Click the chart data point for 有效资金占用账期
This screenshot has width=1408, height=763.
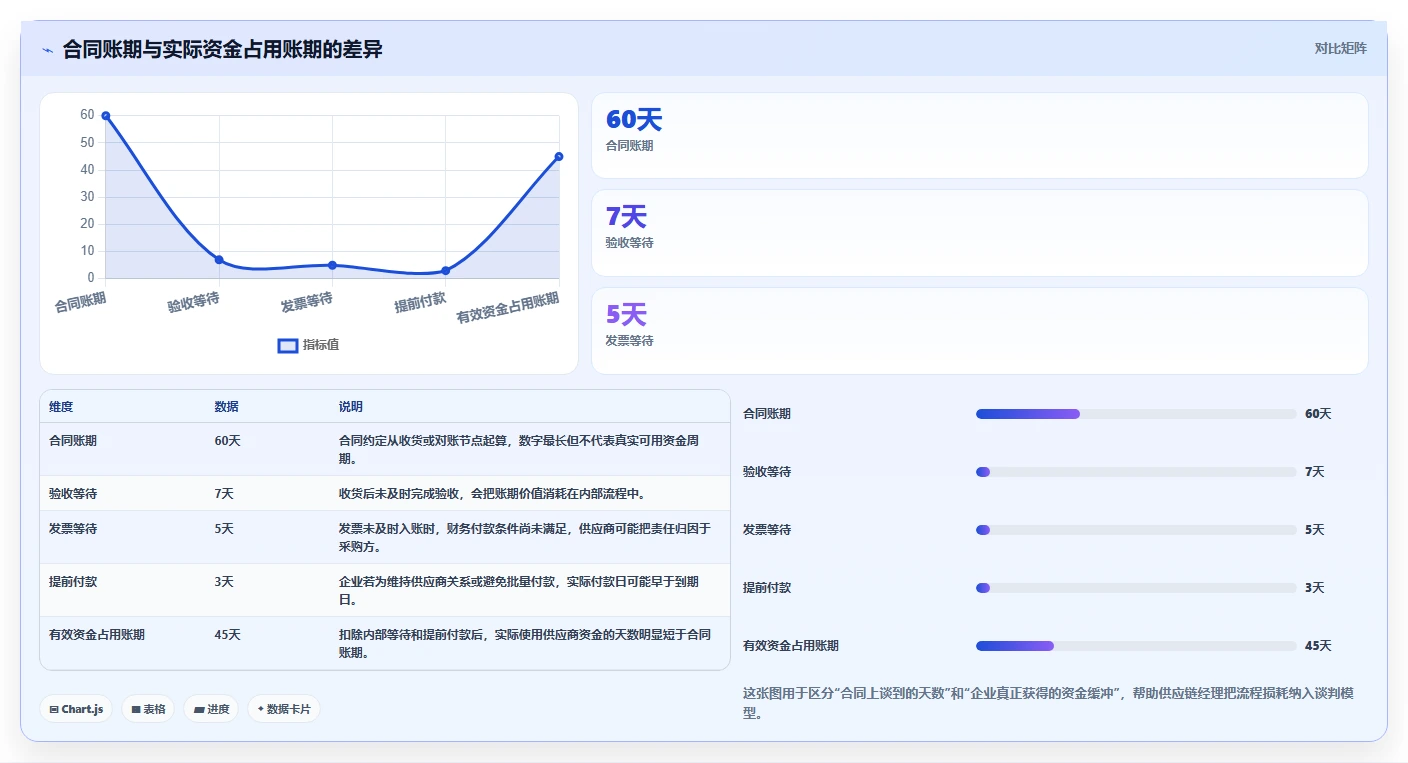pyautogui.click(x=558, y=156)
